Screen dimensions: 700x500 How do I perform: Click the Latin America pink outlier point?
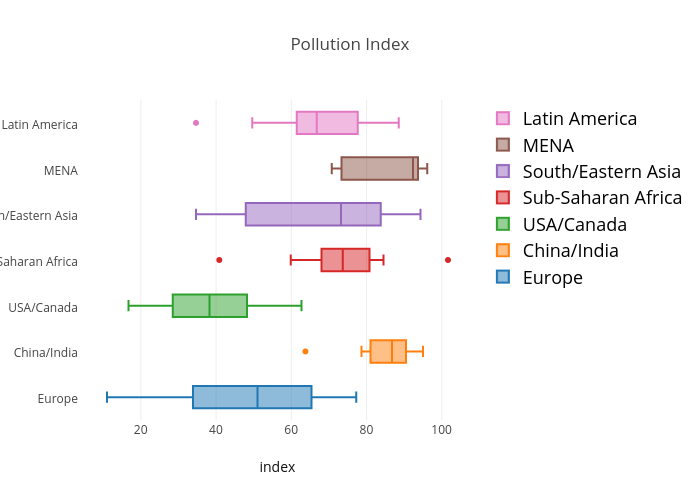(196, 123)
